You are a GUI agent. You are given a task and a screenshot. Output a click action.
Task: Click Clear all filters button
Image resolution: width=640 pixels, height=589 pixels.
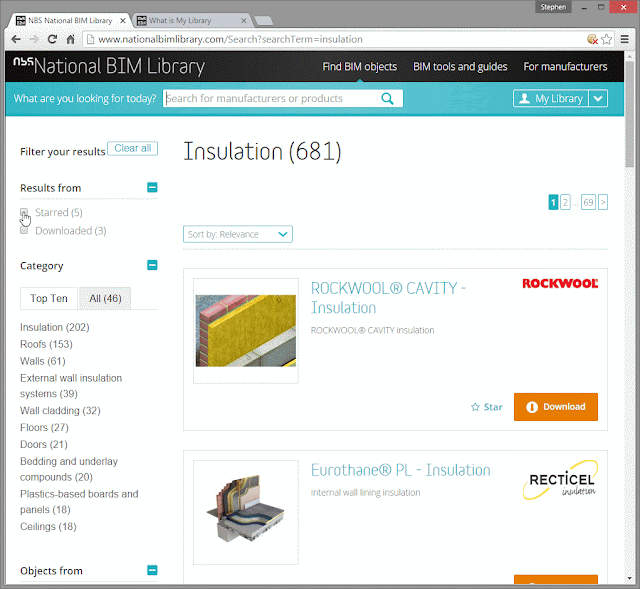coord(133,148)
